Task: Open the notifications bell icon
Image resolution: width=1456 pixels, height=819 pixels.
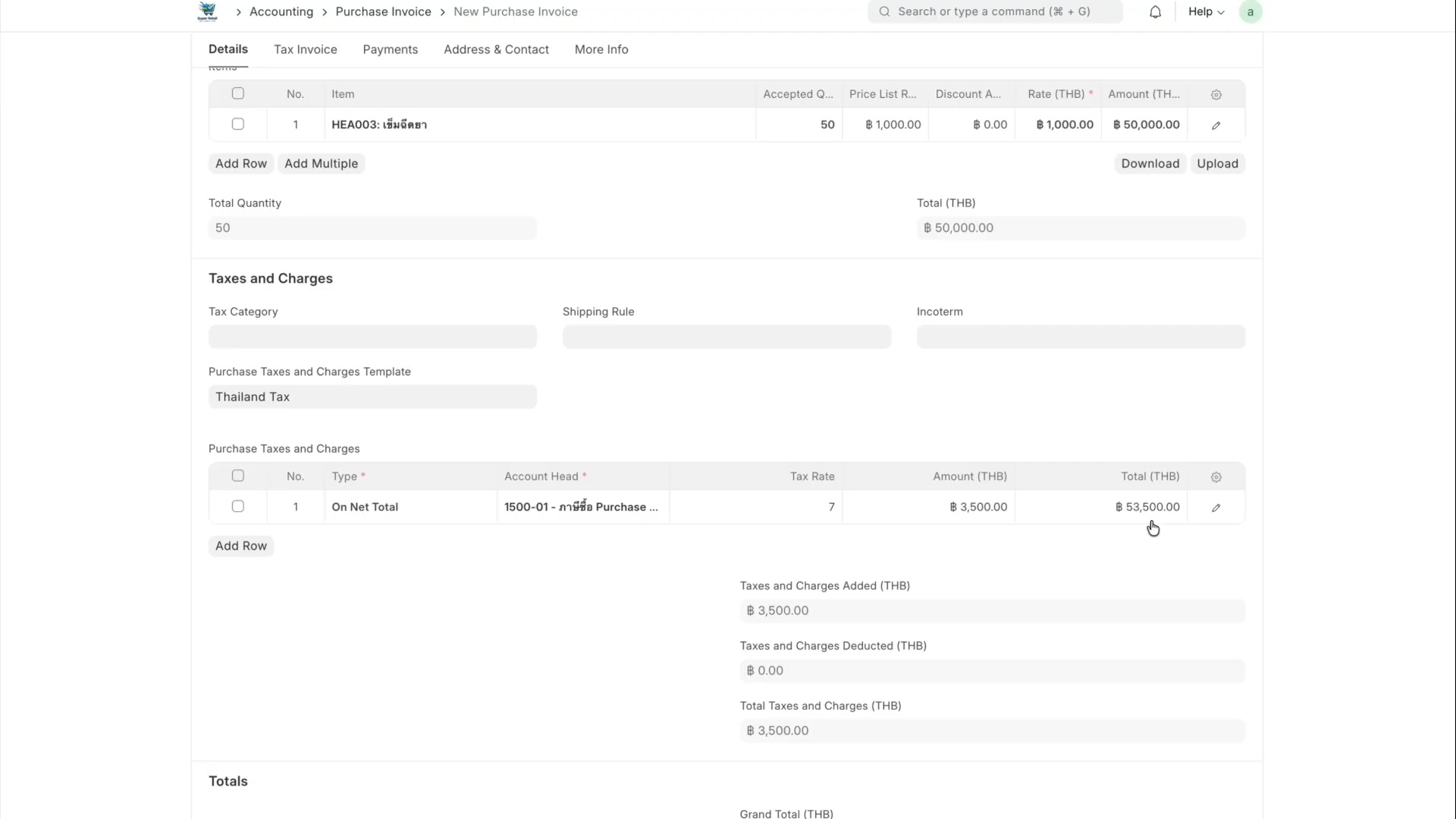Action: tap(1155, 12)
